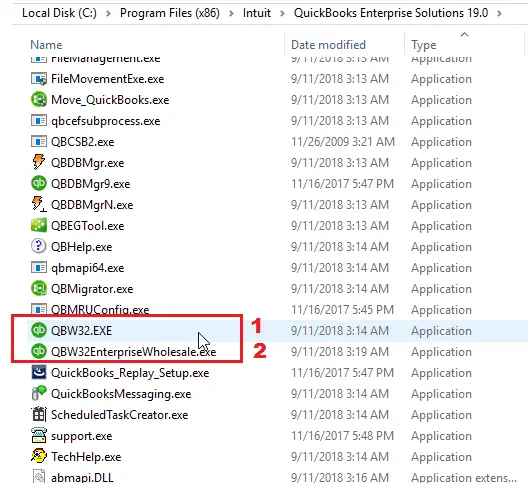
Task: Select file name abmapi.DLL
Action: 82,478
